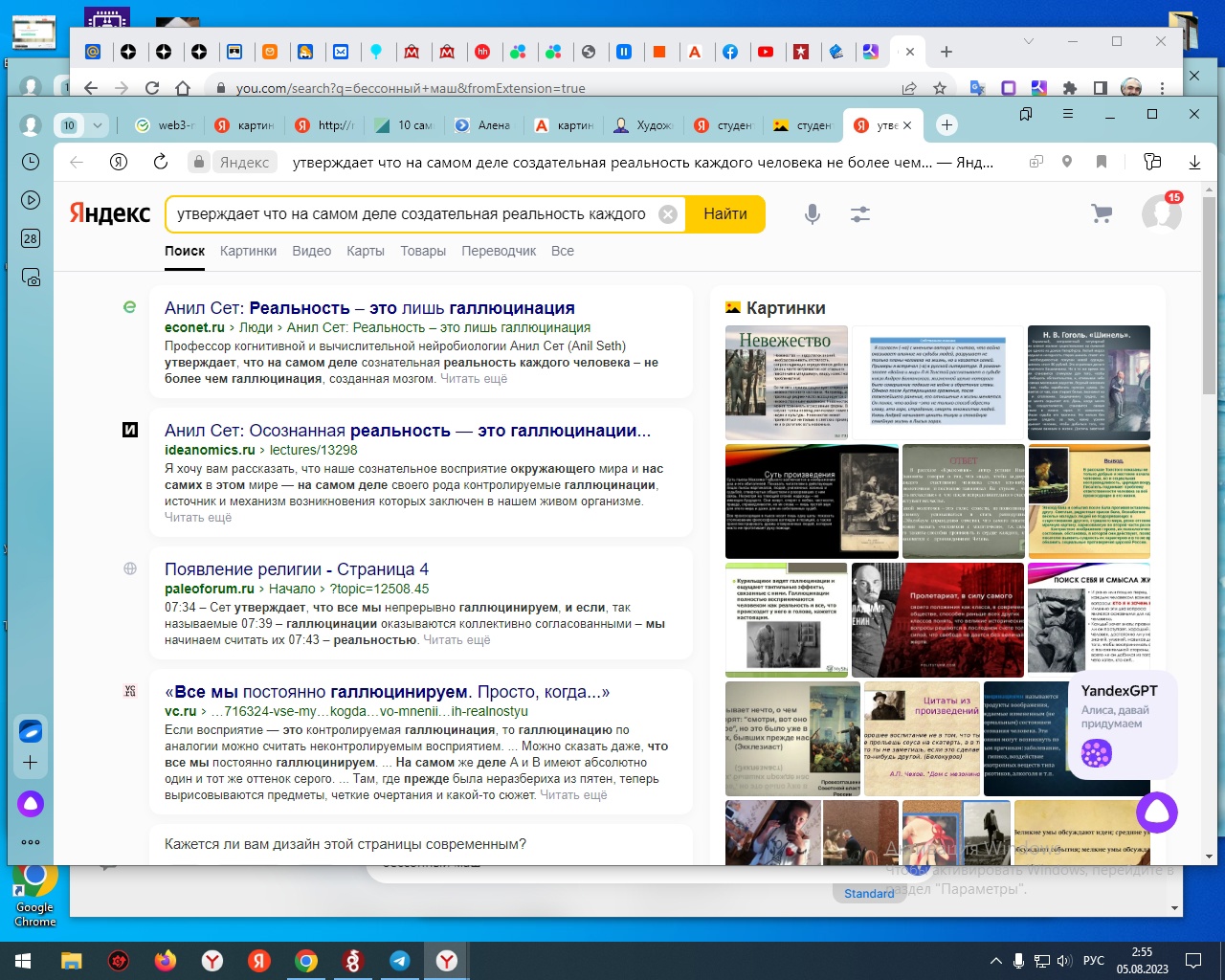
Task: Switch to the Картинки search tab
Action: [x=248, y=251]
